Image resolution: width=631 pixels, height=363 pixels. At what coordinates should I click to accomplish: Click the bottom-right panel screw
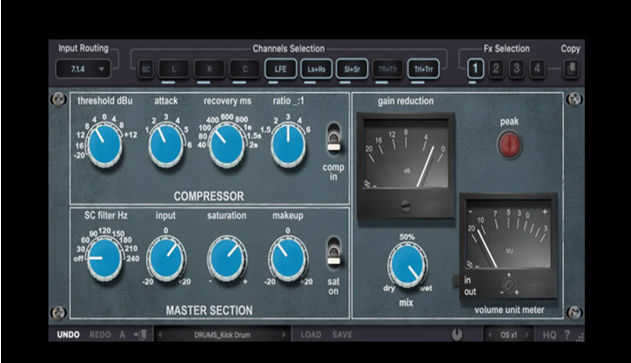(574, 312)
